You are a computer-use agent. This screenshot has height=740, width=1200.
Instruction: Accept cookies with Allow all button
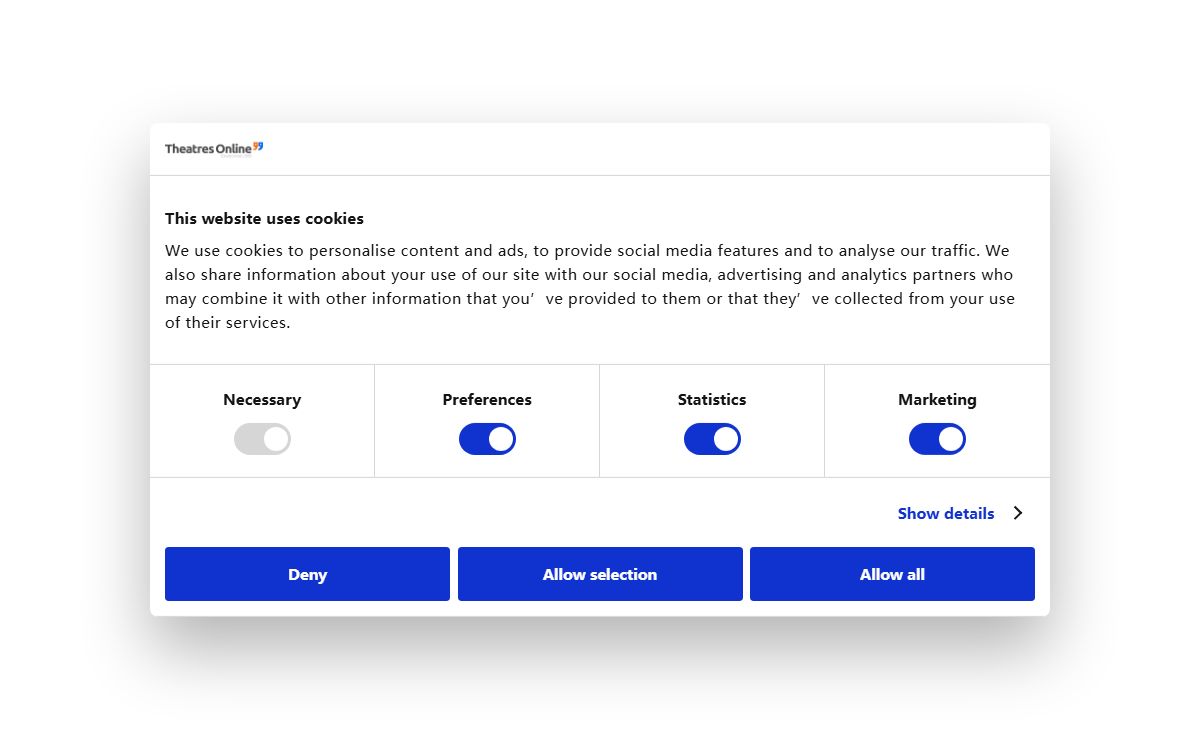[x=892, y=574]
